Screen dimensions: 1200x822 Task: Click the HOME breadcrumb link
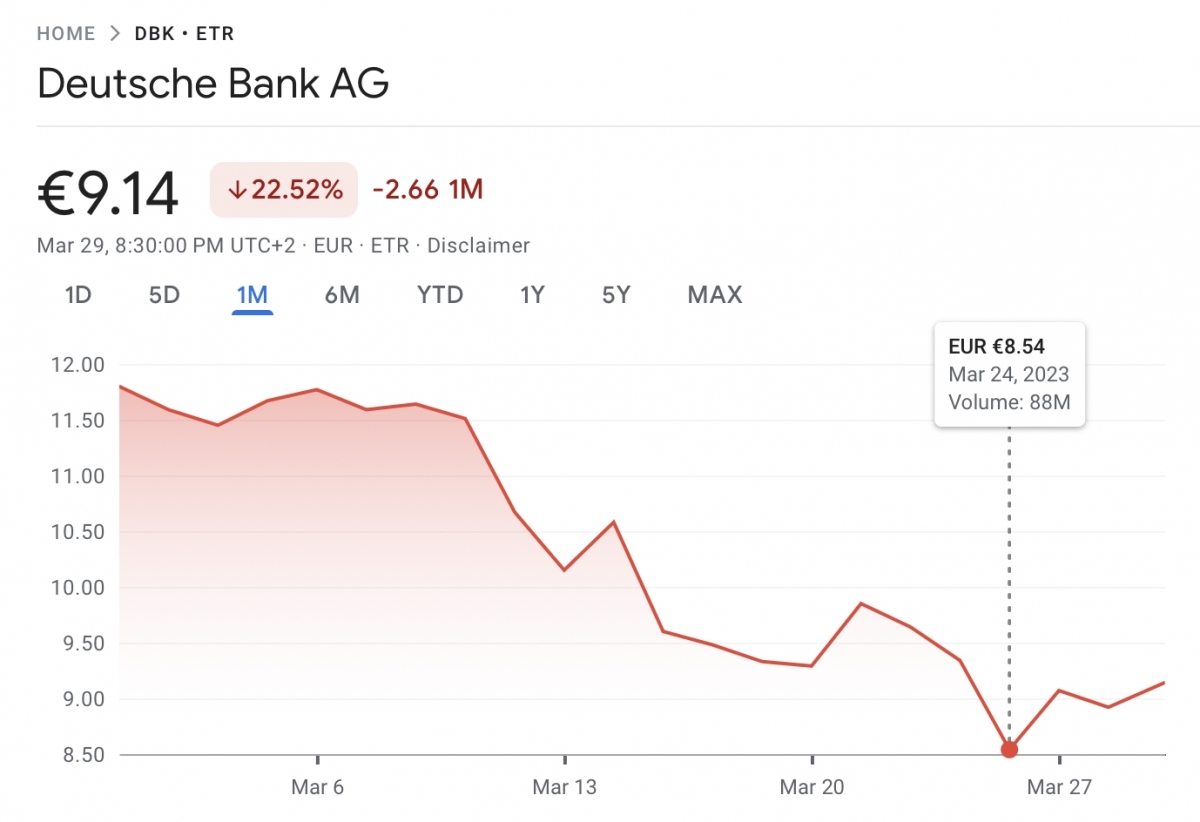point(66,34)
